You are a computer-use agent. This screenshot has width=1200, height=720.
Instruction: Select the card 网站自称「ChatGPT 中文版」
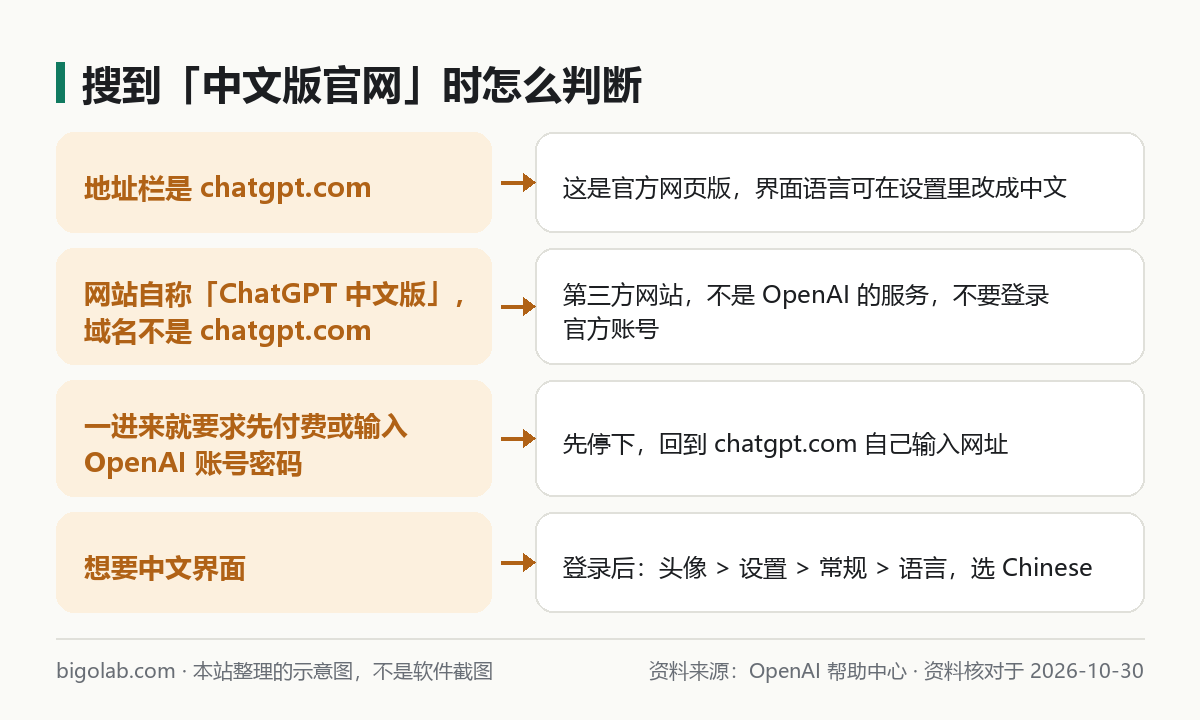tap(274, 307)
